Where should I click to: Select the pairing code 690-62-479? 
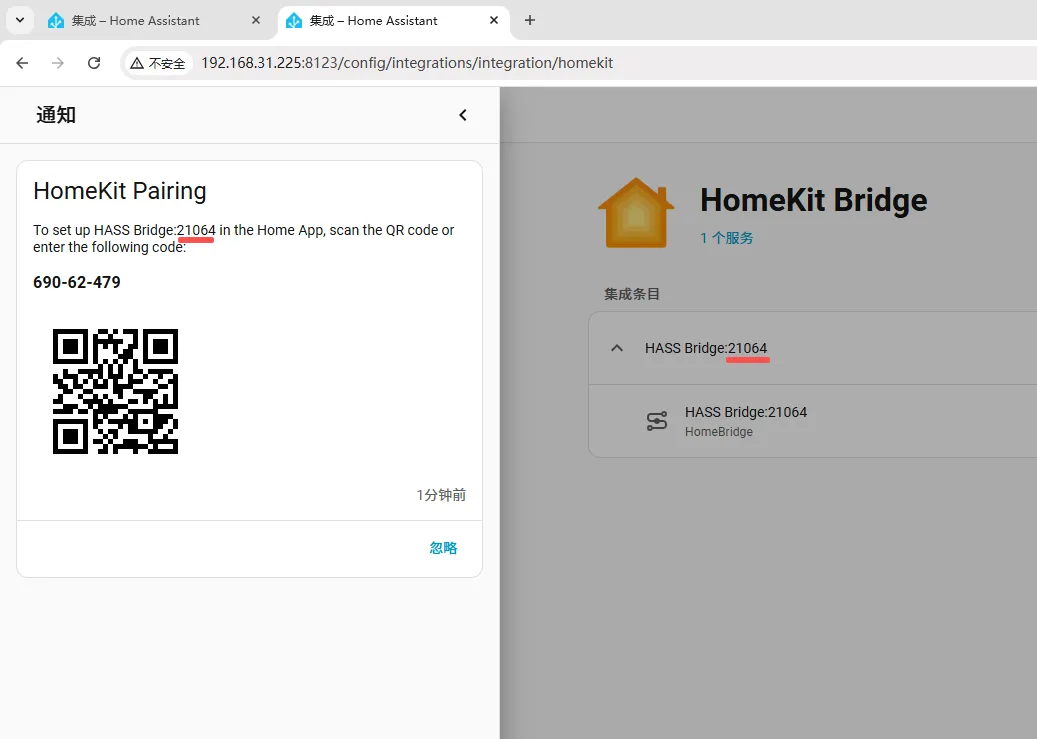(x=77, y=283)
